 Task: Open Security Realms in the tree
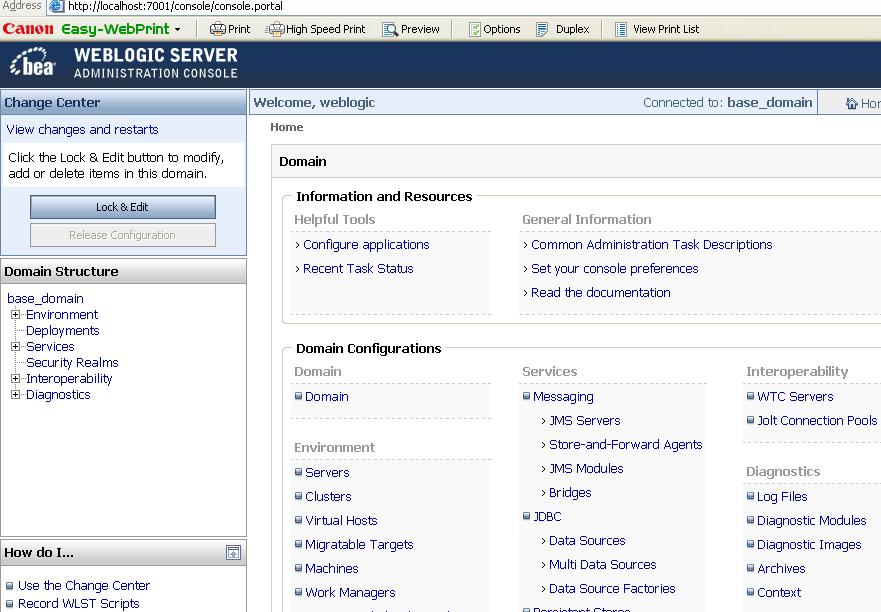pyautogui.click(x=72, y=362)
